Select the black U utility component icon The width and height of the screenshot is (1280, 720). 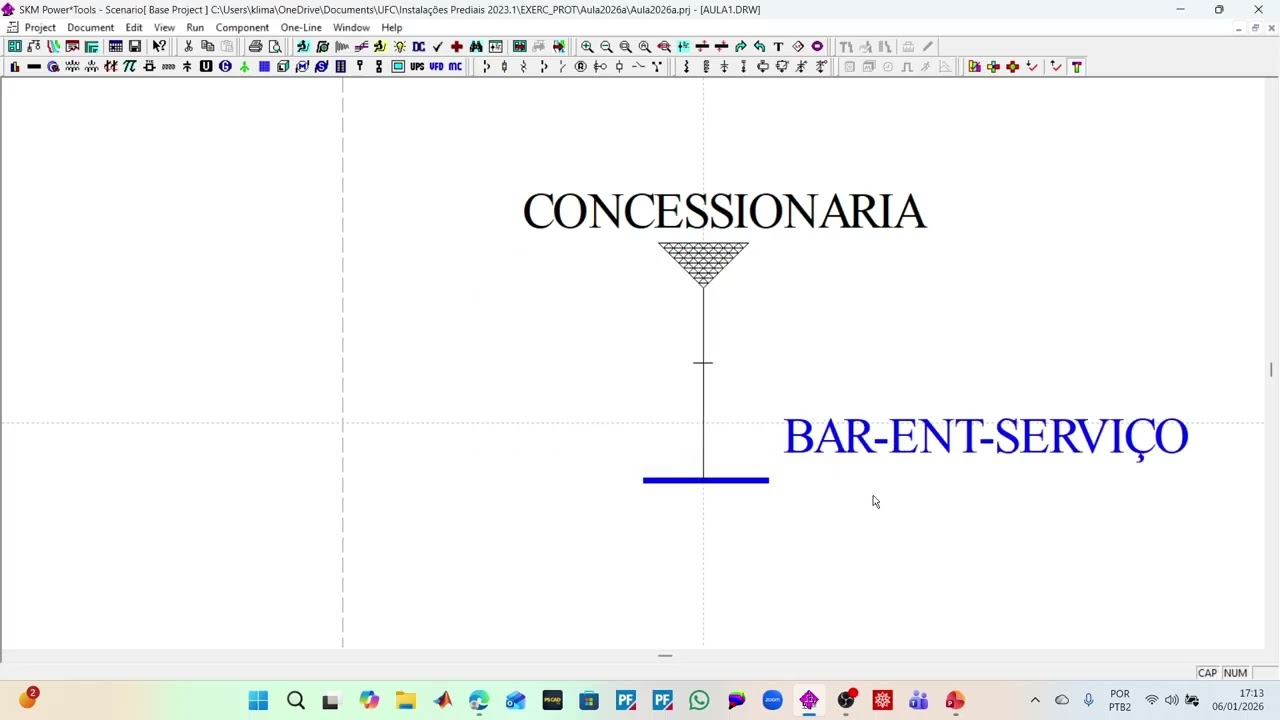206,66
